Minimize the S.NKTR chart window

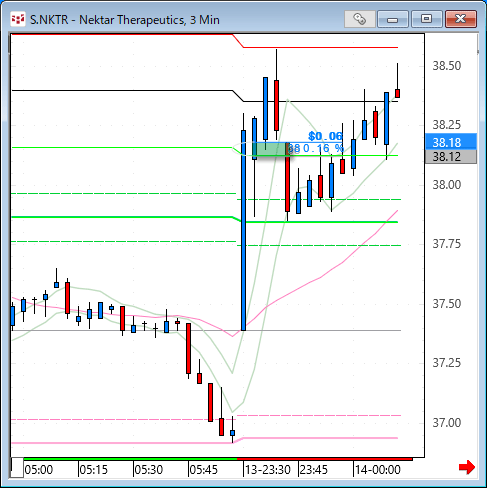pyautogui.click(x=393, y=19)
